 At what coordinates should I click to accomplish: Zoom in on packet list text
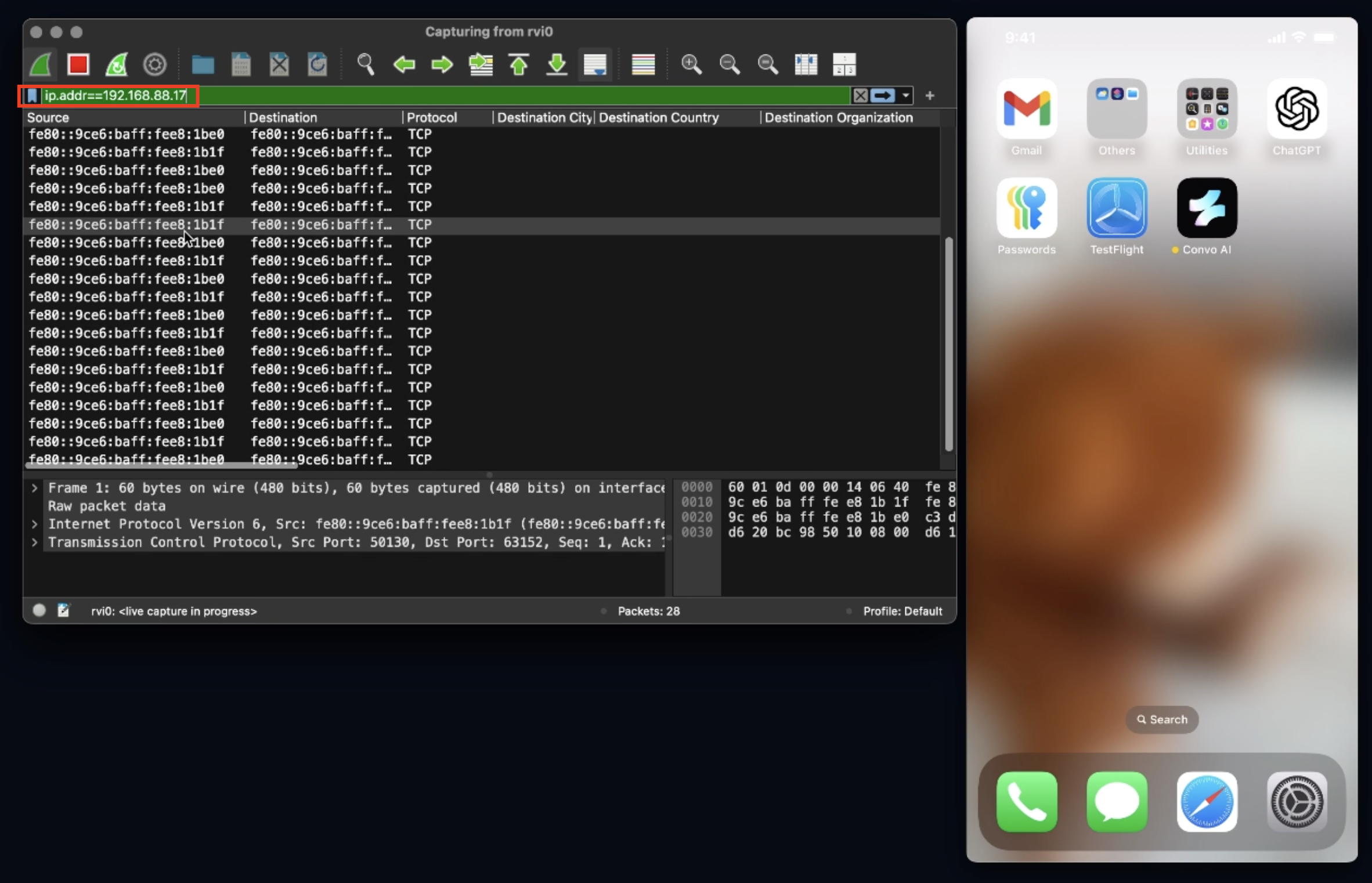pyautogui.click(x=691, y=64)
